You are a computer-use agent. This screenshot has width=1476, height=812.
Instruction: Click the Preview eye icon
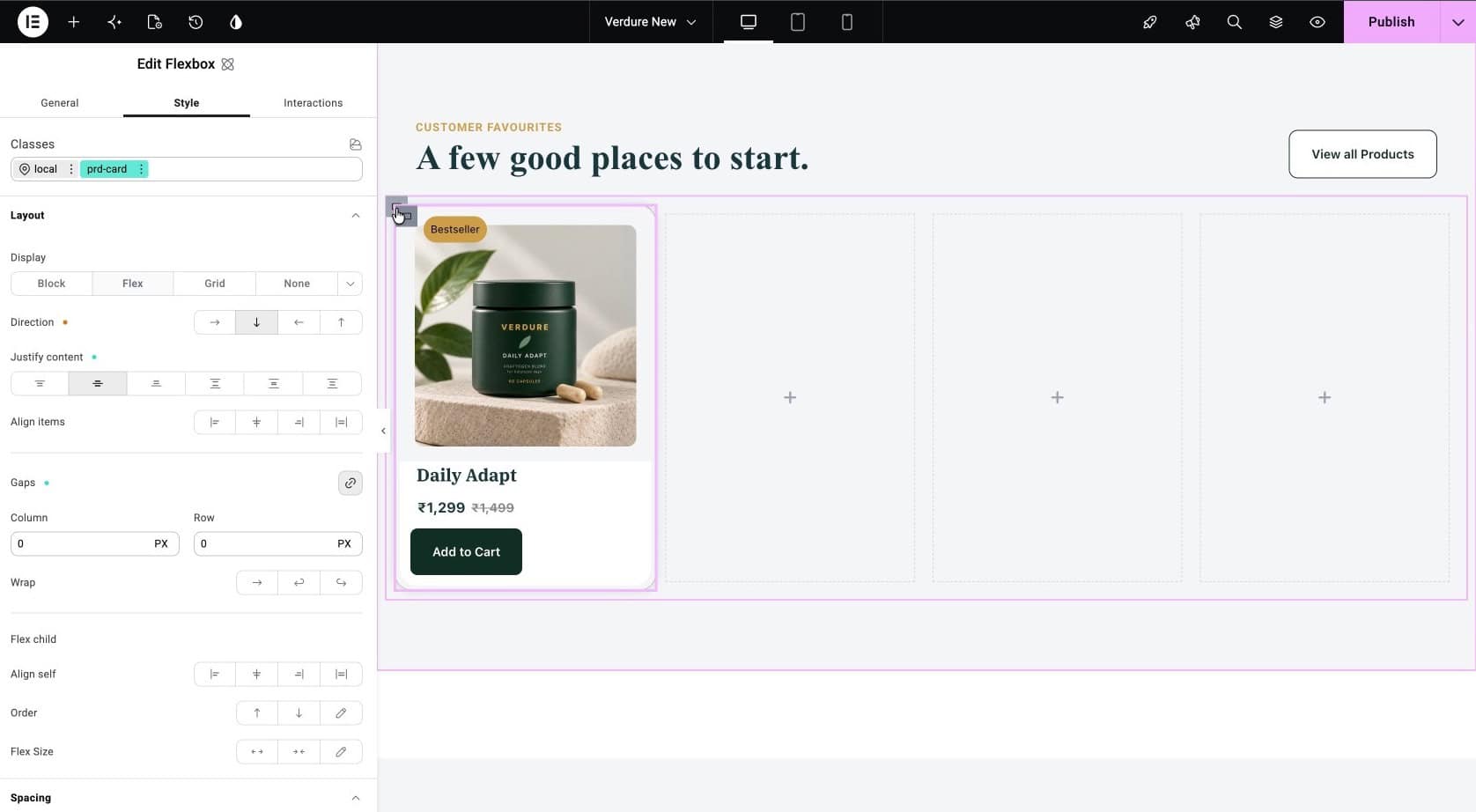1317,22
